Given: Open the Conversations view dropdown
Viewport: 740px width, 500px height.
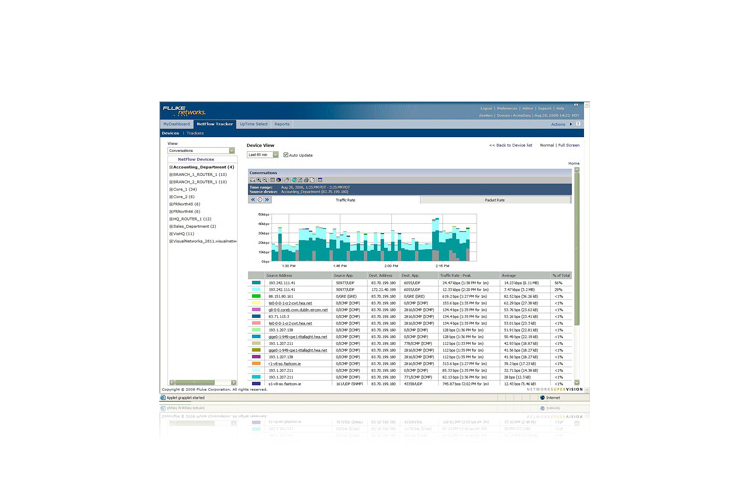Looking at the screenshot, I should [x=232, y=150].
